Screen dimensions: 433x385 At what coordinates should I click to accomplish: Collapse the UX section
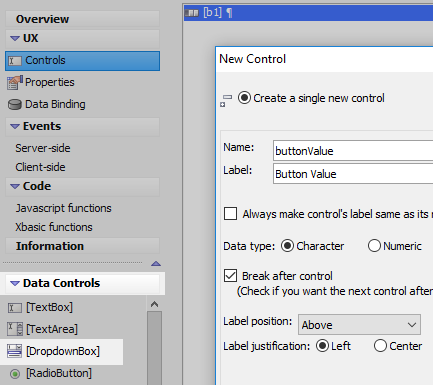click(x=15, y=38)
